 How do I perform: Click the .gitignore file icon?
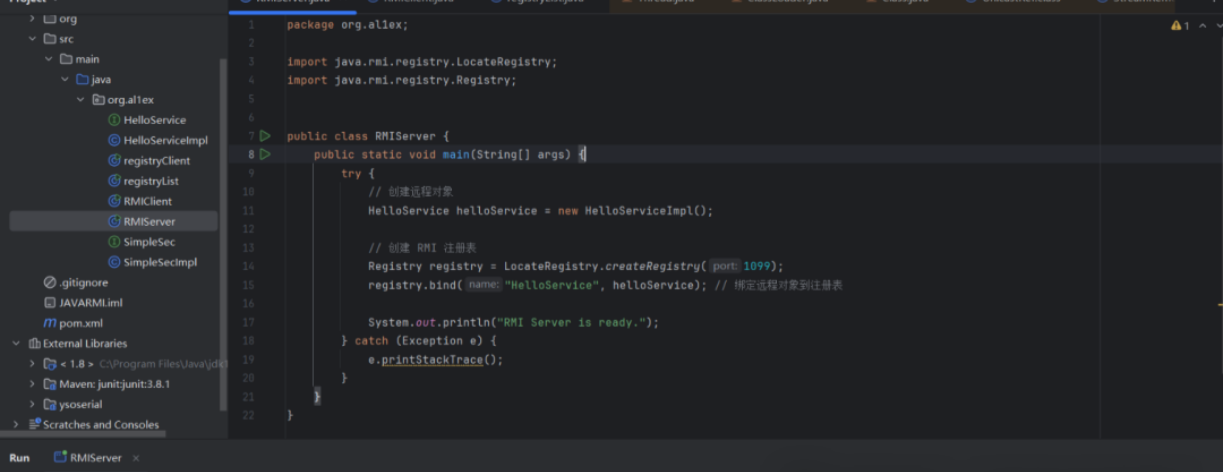point(50,283)
